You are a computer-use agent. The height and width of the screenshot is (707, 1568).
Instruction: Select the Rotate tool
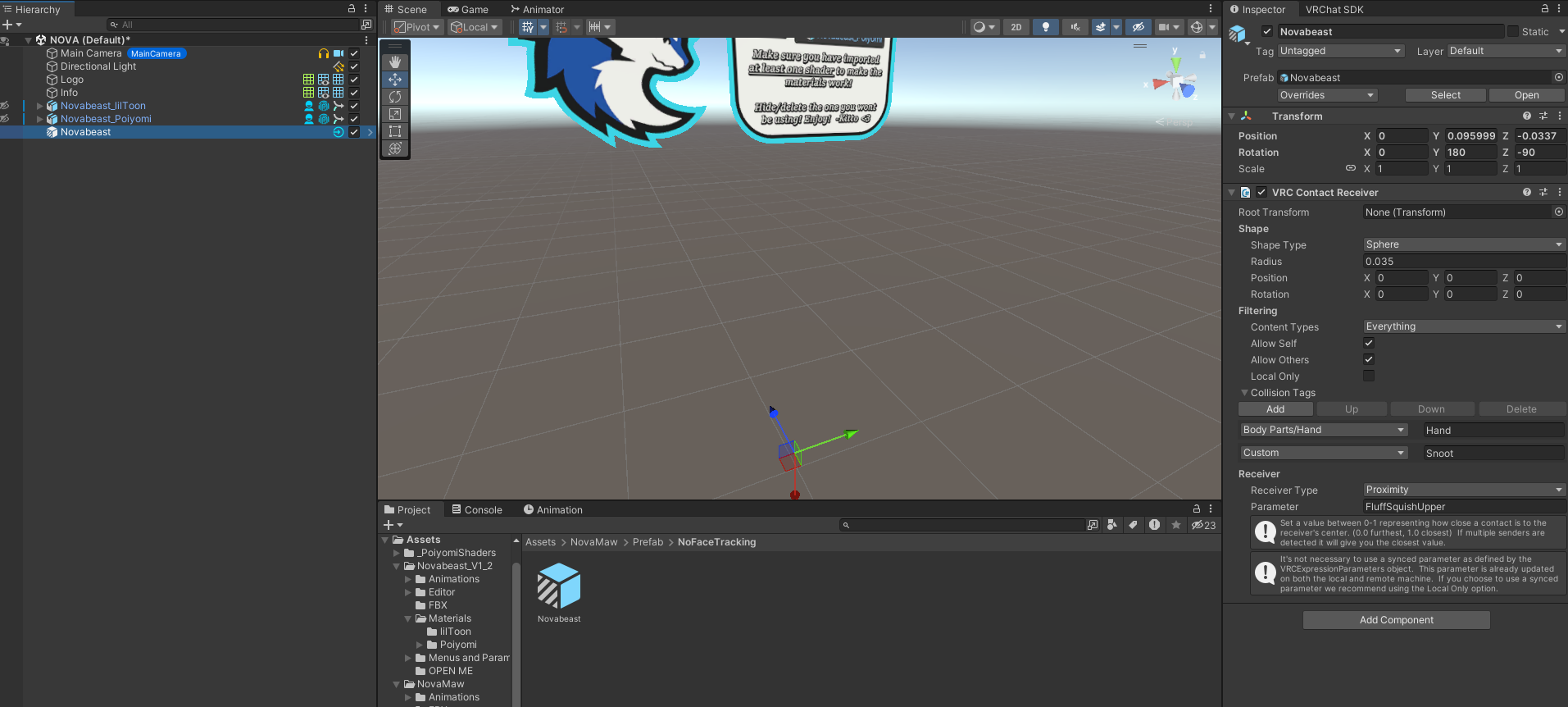(x=395, y=97)
